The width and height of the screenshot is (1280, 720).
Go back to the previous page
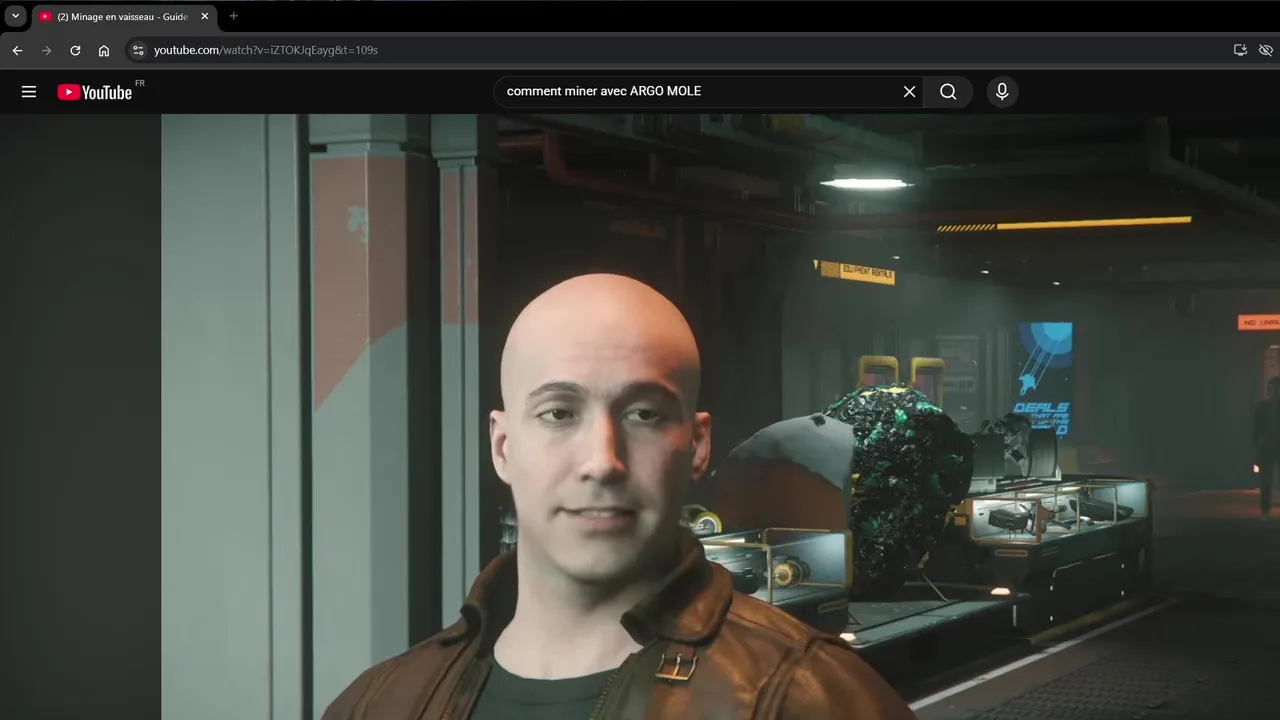point(17,50)
